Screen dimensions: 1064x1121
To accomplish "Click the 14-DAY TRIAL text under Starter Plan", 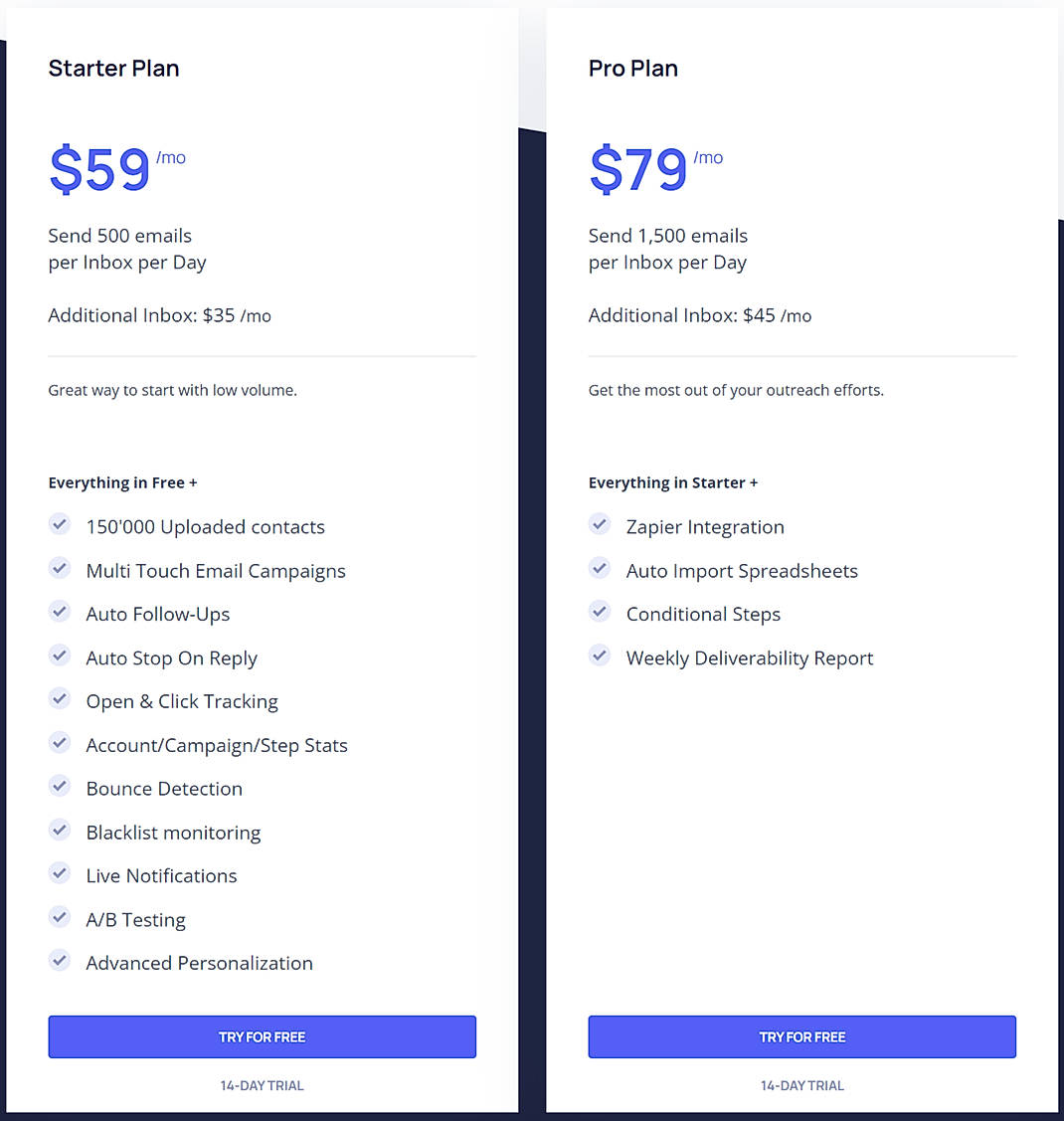I will (262, 1085).
